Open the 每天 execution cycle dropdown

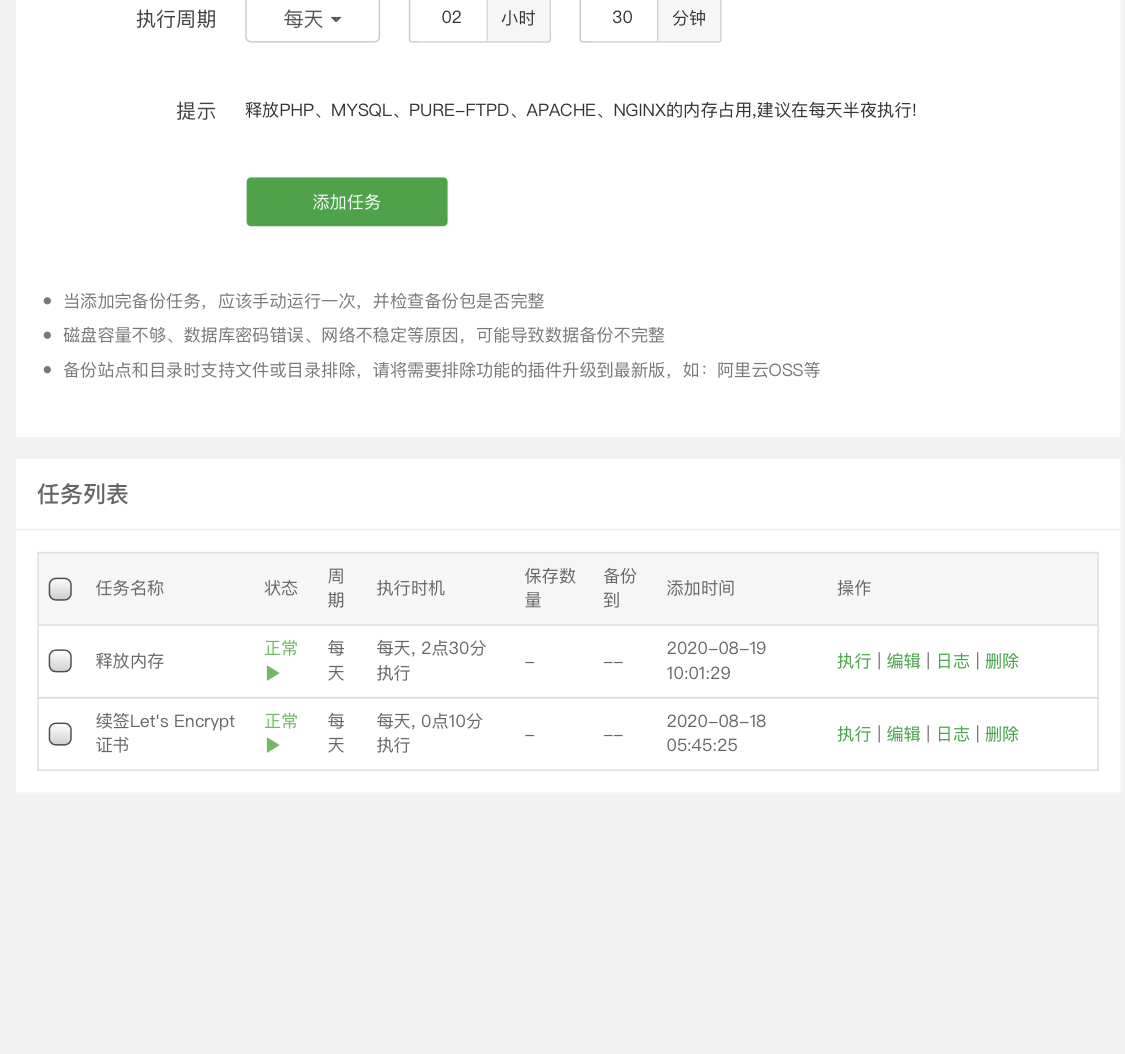[x=312, y=19]
